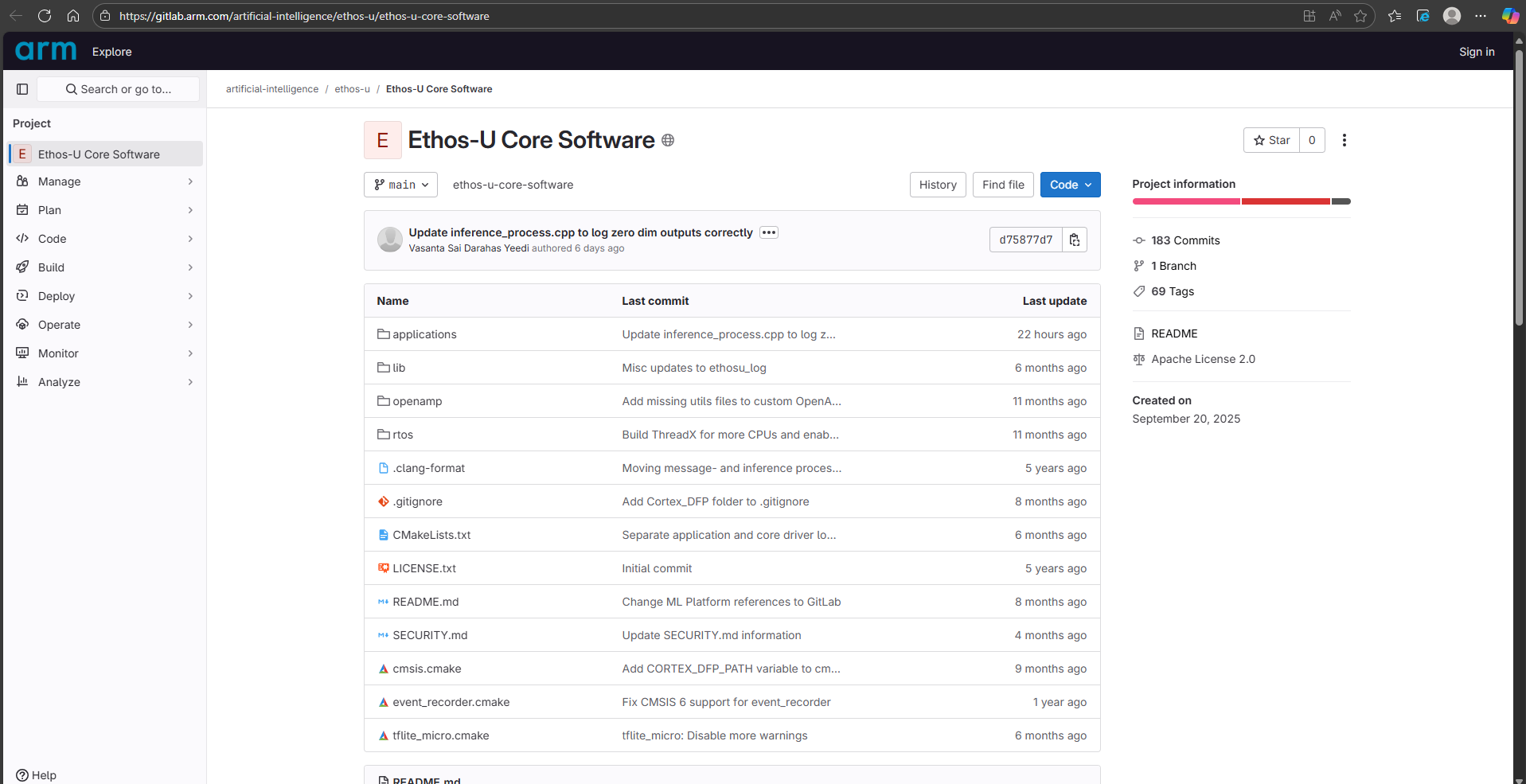
Task: Click ethos-u breadcrumb link
Action: point(353,89)
